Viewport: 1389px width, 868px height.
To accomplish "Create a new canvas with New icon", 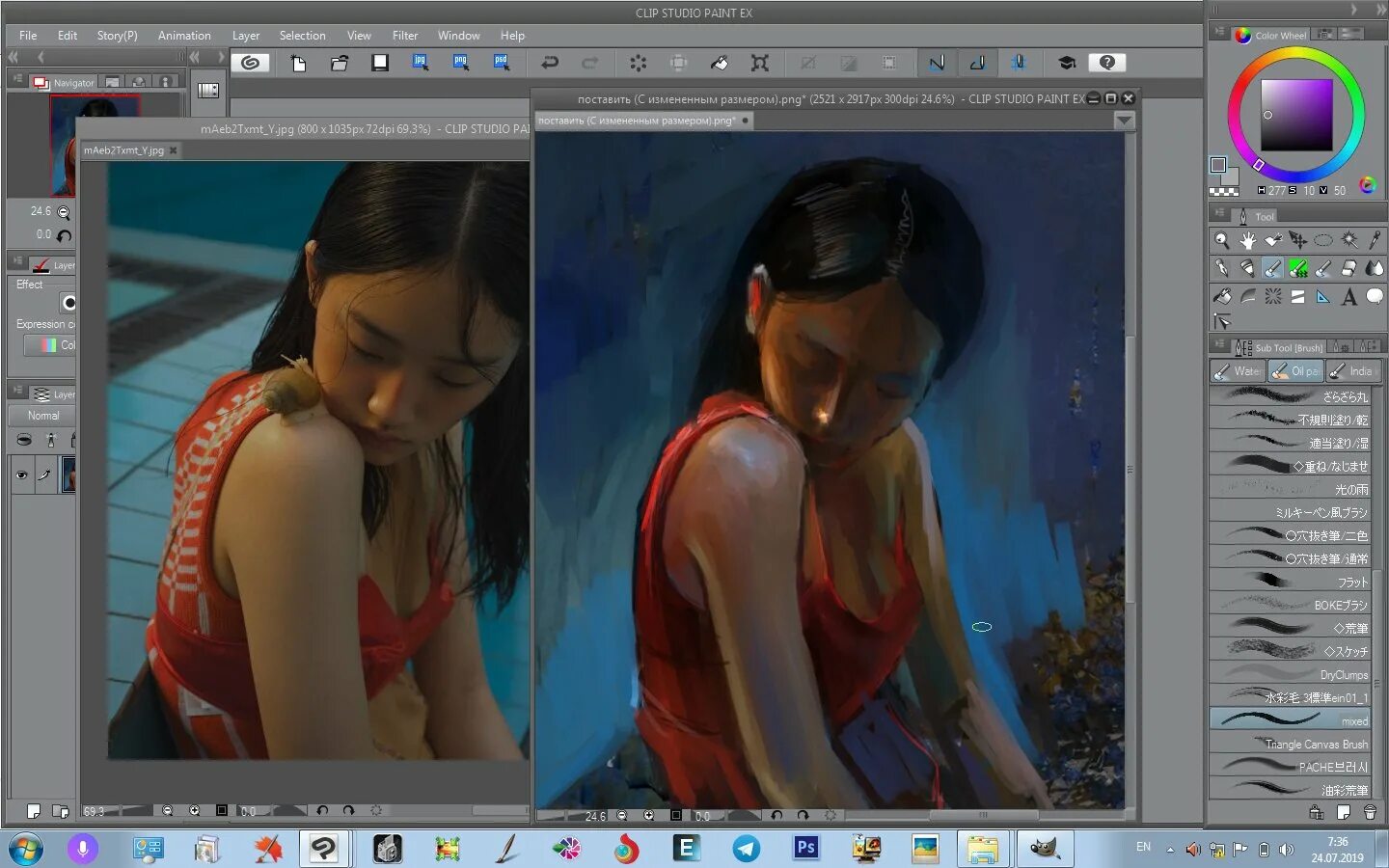I will 298,63.
